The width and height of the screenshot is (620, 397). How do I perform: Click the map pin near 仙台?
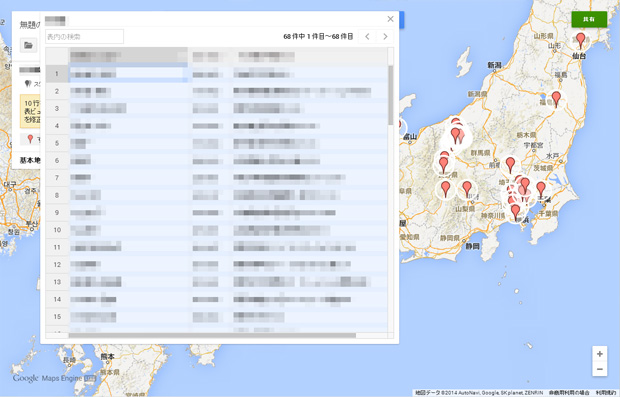click(x=580, y=41)
